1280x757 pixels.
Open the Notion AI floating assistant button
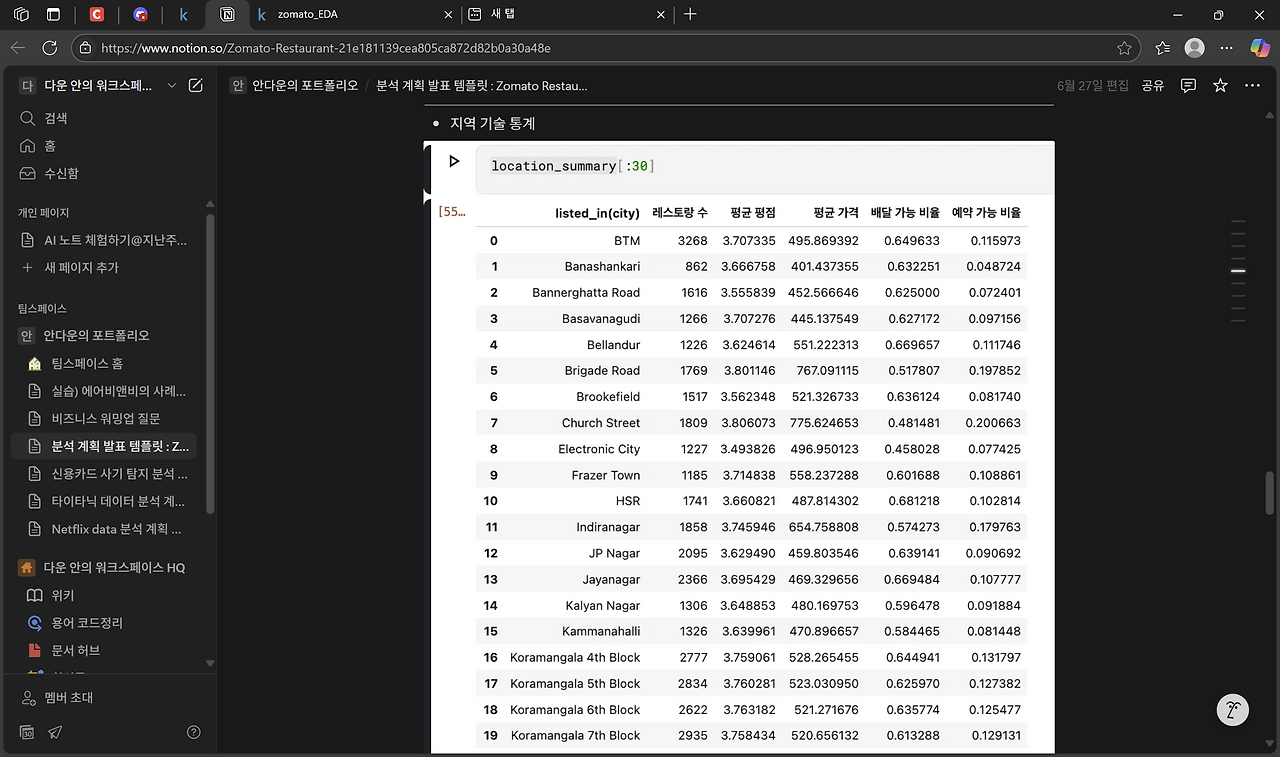1234,710
